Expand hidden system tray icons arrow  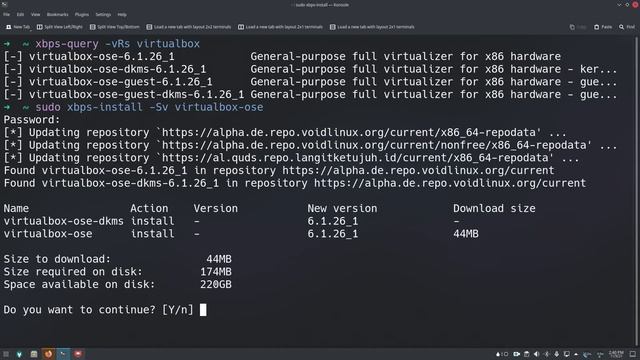pos(576,354)
